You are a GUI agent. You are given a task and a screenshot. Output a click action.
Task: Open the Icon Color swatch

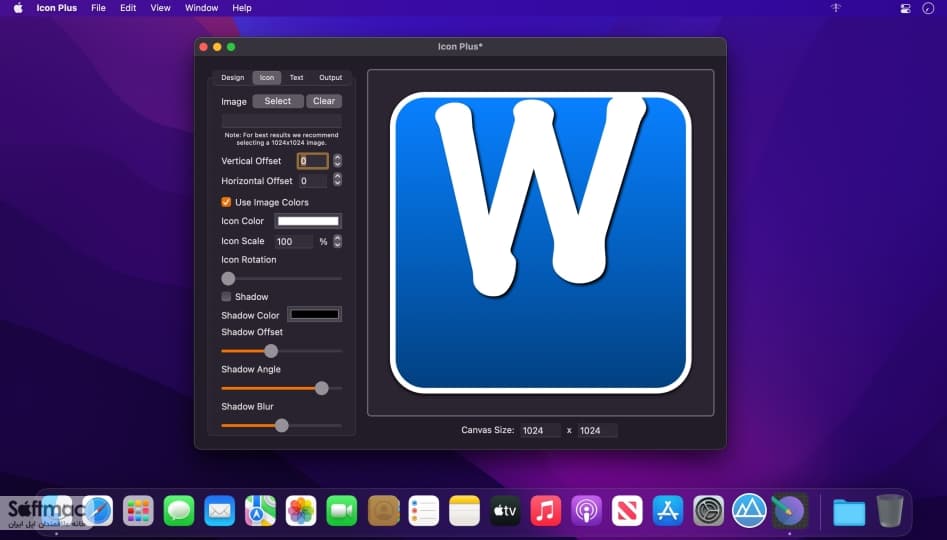(x=308, y=221)
